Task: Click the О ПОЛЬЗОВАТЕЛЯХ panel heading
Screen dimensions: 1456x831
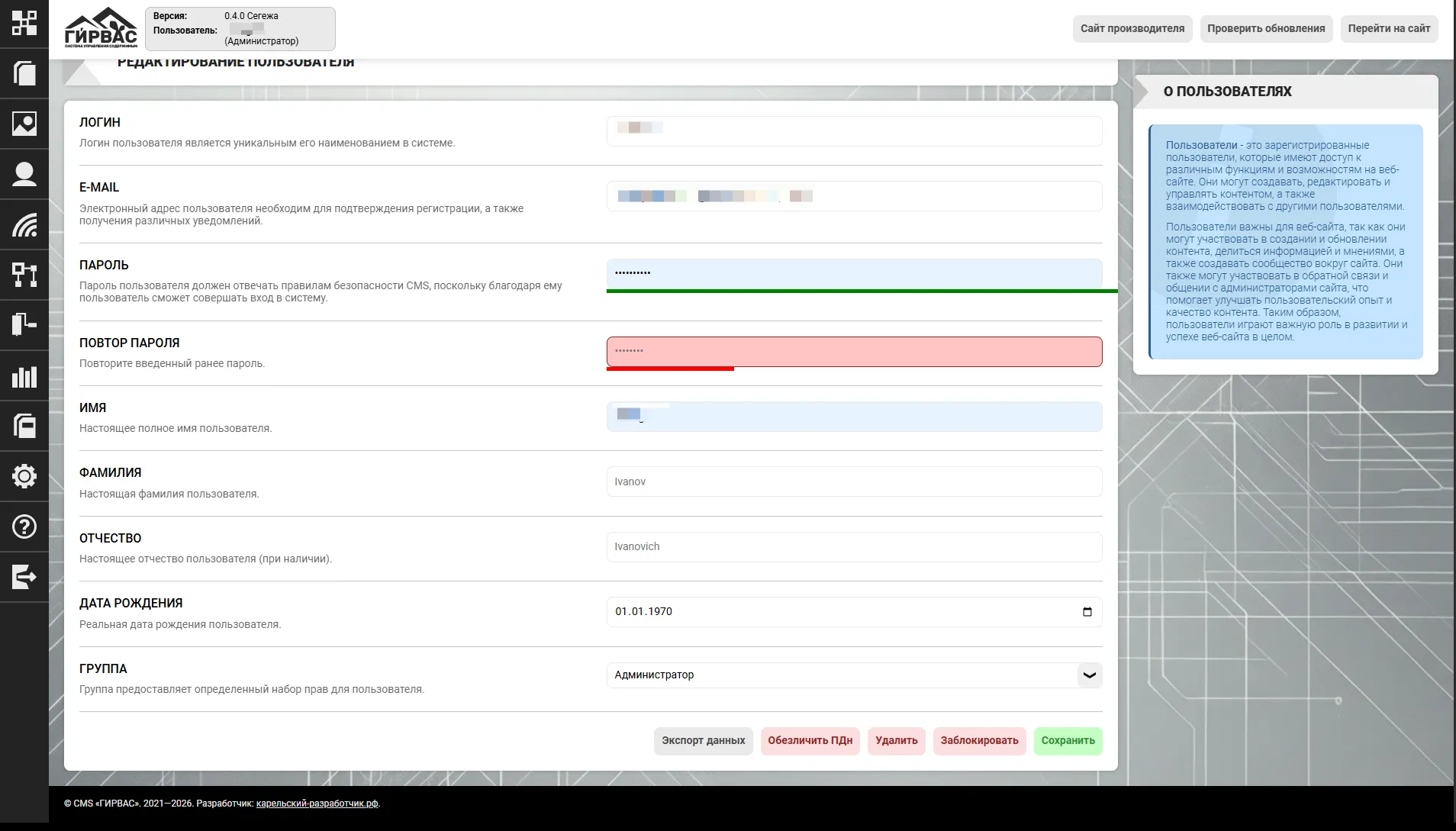Action: point(1227,92)
